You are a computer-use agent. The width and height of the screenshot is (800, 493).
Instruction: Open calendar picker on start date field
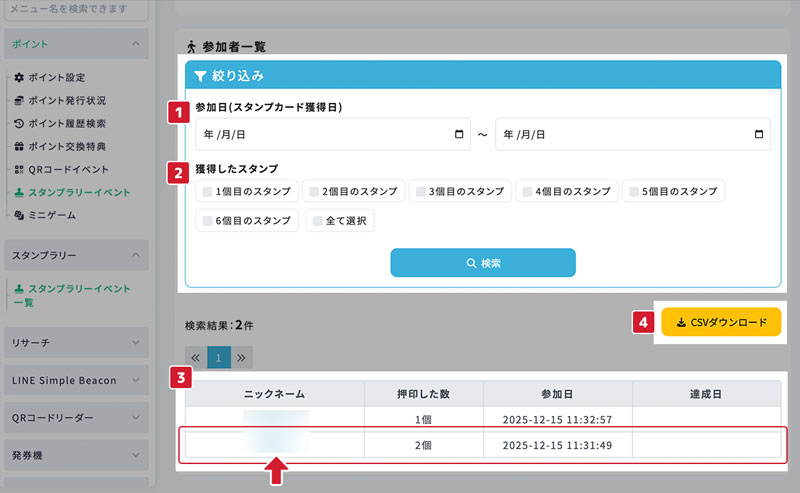coord(459,134)
